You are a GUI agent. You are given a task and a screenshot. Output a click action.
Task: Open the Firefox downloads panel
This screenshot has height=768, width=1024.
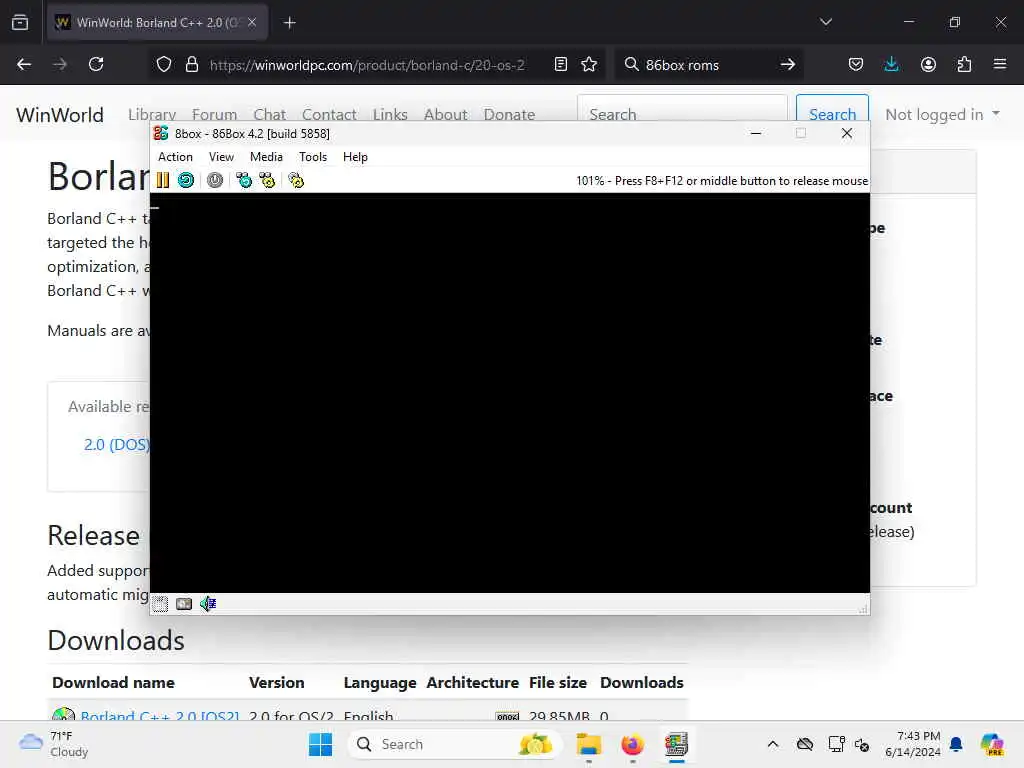coord(891,64)
